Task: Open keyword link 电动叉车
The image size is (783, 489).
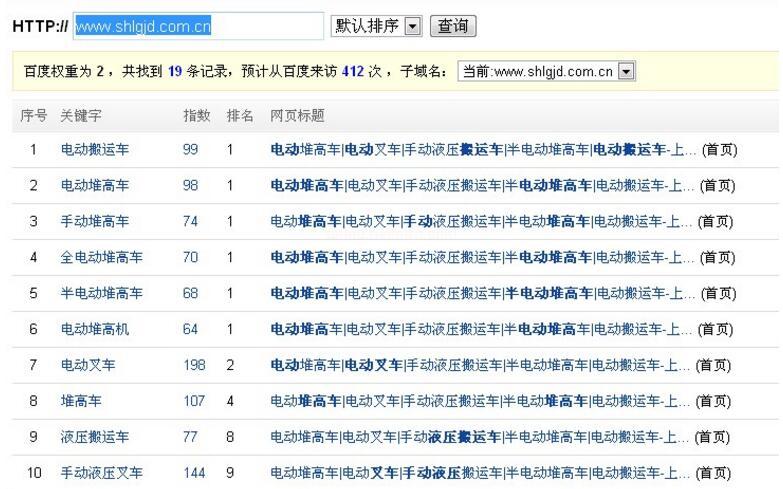Action: pyautogui.click(x=88, y=365)
